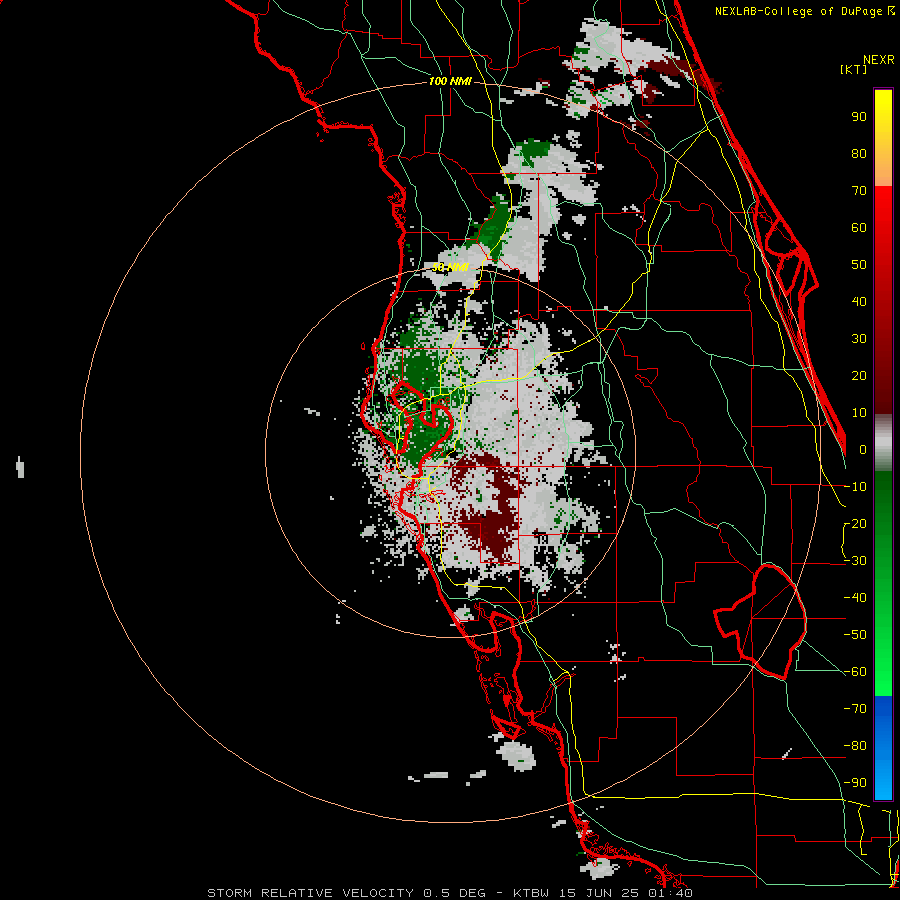
Task: Click the 90 knot label on the scale
Action: click(x=859, y=117)
